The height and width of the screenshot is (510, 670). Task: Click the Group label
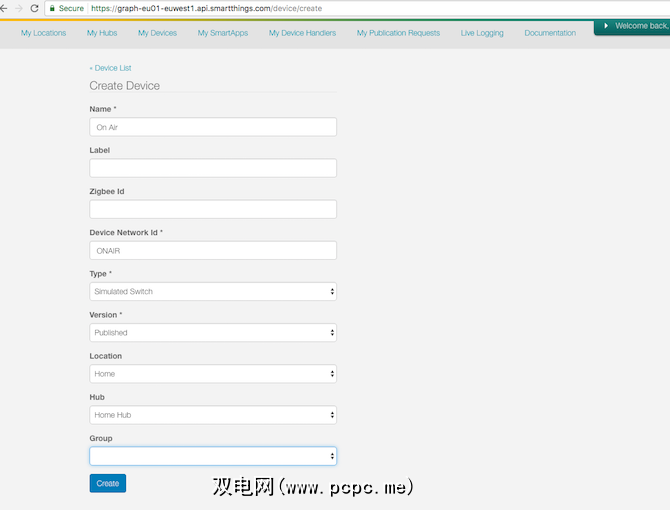[100, 438]
